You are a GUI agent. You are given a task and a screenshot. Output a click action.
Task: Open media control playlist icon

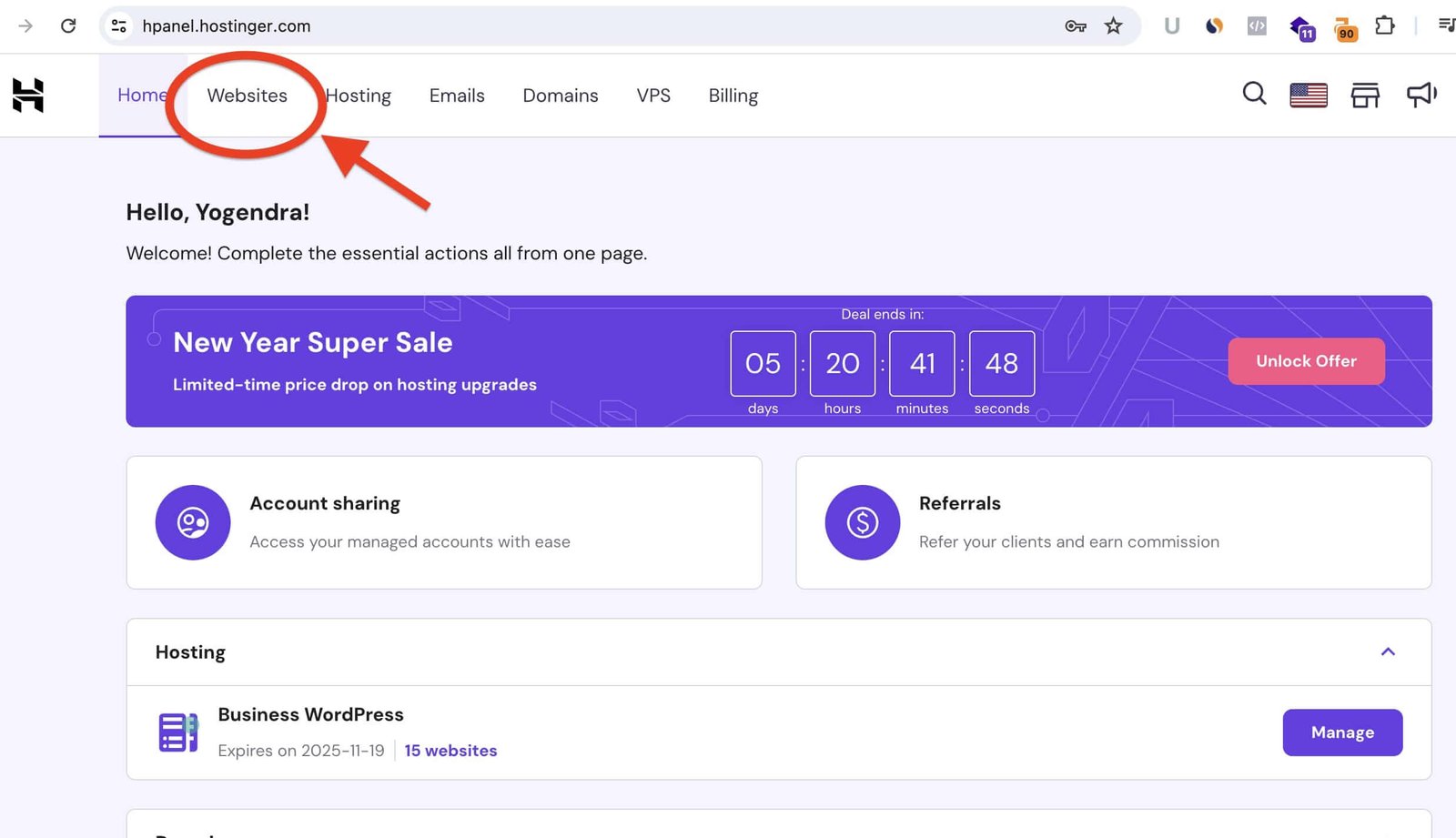(x=1446, y=25)
